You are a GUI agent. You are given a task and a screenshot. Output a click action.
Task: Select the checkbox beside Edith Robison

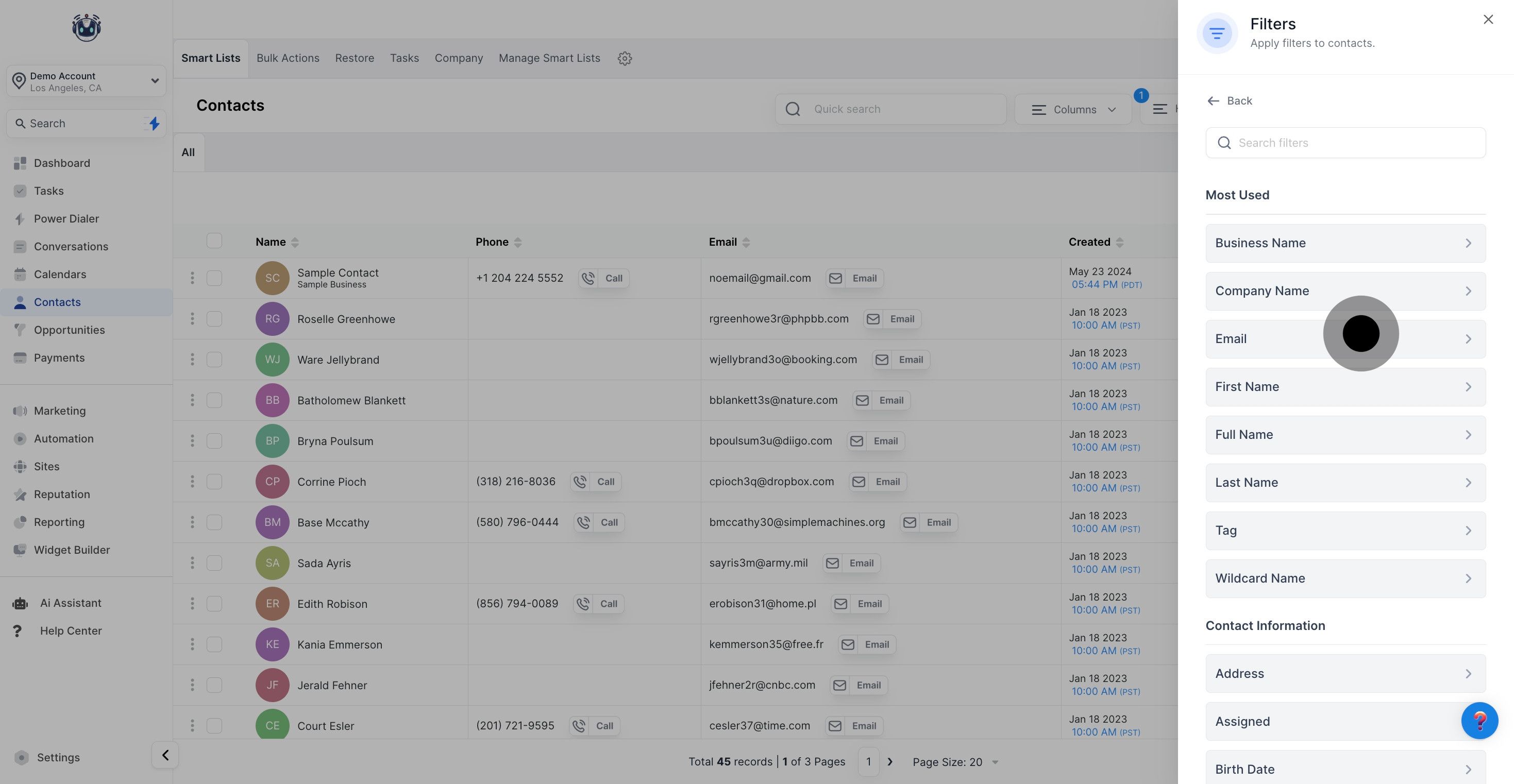click(x=214, y=604)
